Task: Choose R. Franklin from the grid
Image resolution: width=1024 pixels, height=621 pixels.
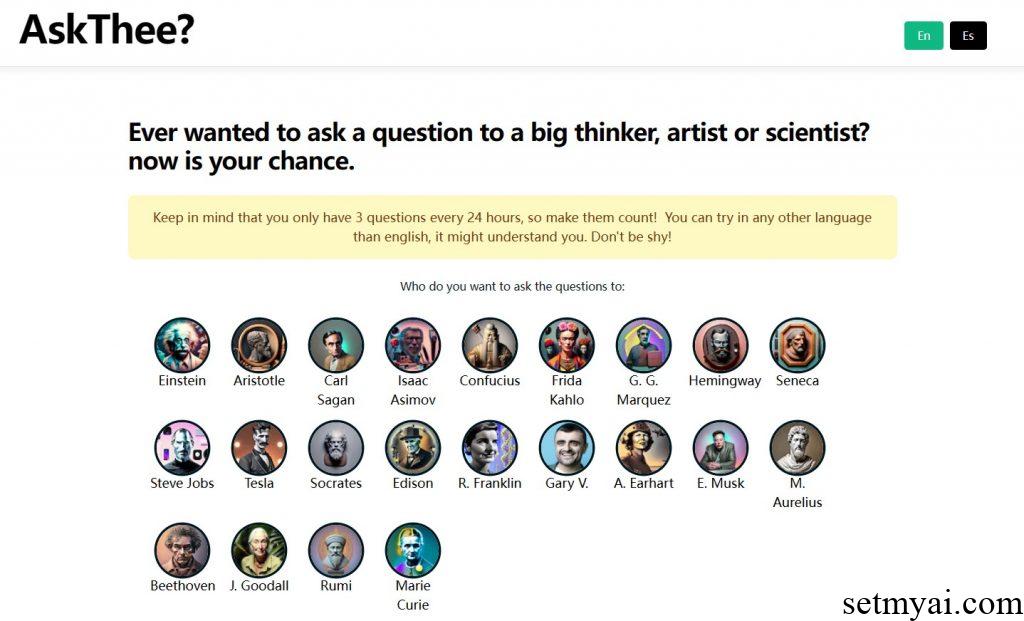Action: point(489,446)
